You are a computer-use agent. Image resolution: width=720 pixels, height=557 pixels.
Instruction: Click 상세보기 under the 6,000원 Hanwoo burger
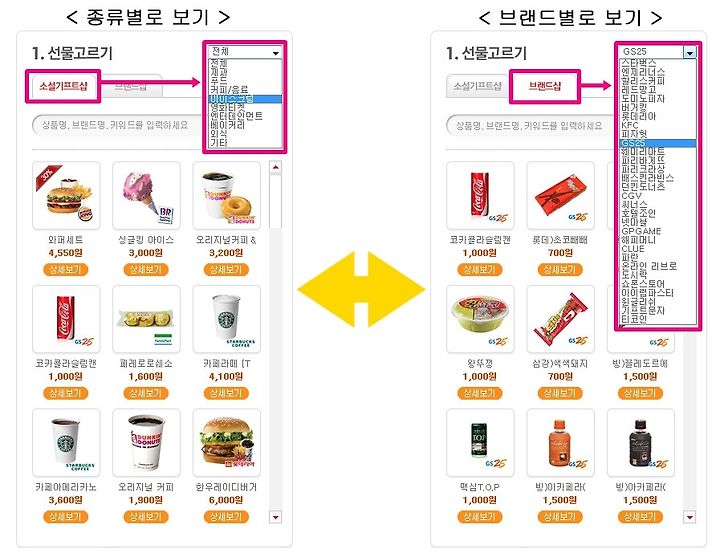click(x=226, y=517)
